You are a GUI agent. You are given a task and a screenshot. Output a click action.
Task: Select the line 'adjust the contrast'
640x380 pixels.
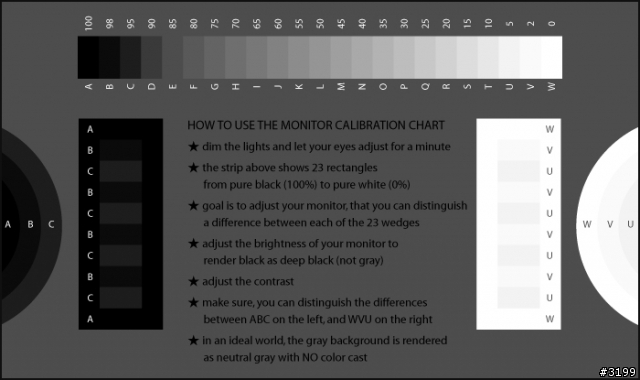[x=248, y=282]
